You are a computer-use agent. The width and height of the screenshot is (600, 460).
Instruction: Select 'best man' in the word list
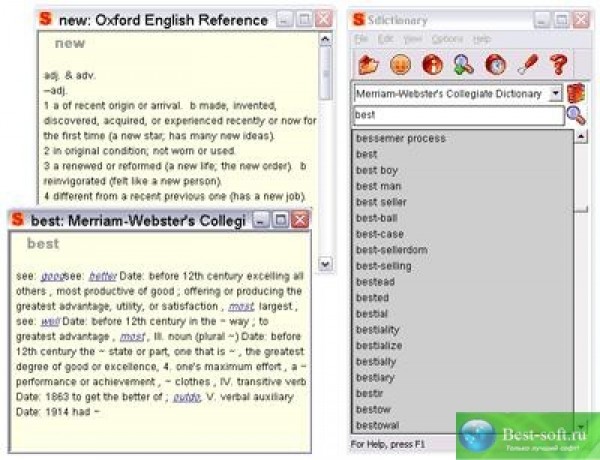click(462, 186)
